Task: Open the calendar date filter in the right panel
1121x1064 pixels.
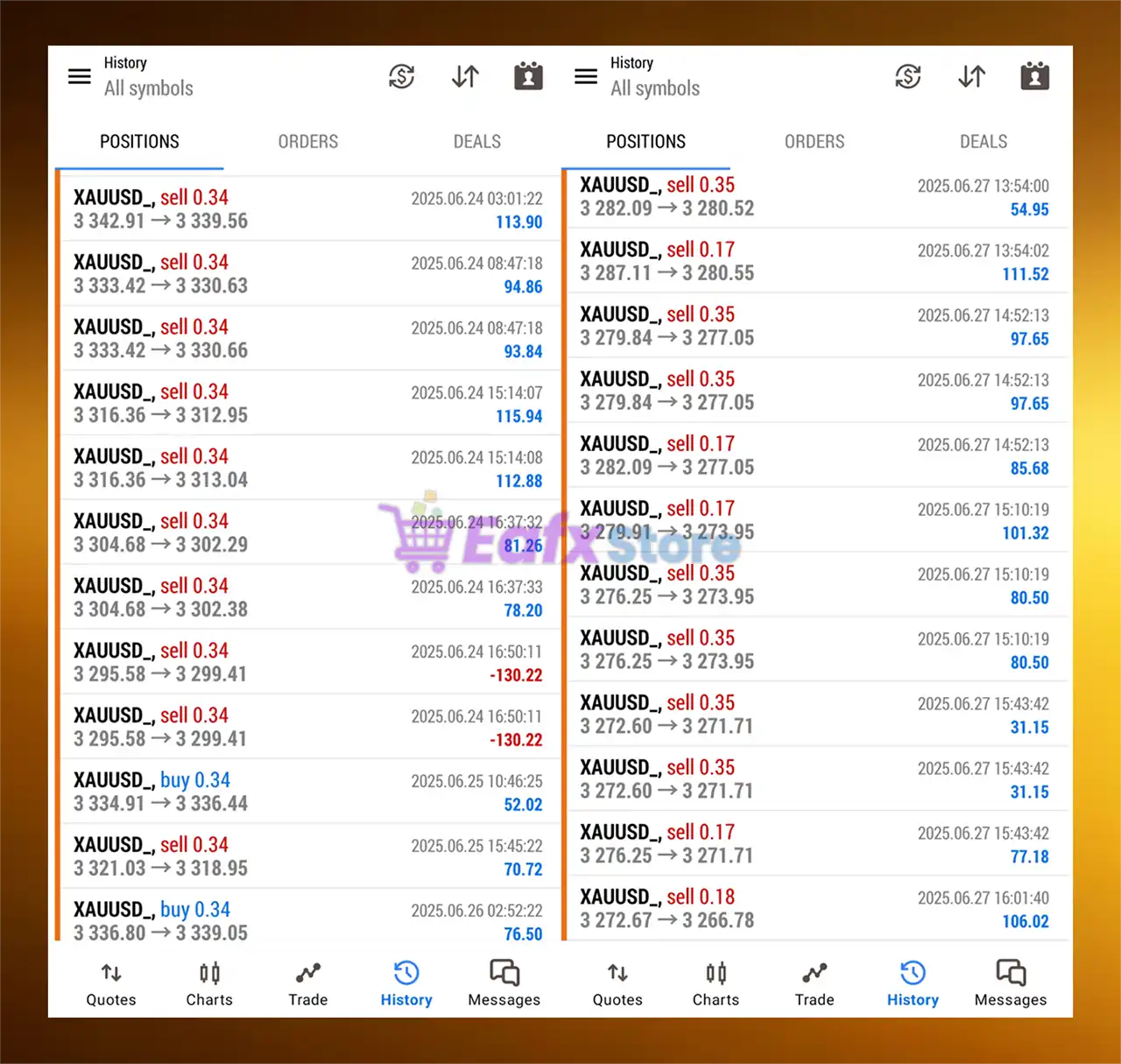Action: pyautogui.click(x=1034, y=76)
